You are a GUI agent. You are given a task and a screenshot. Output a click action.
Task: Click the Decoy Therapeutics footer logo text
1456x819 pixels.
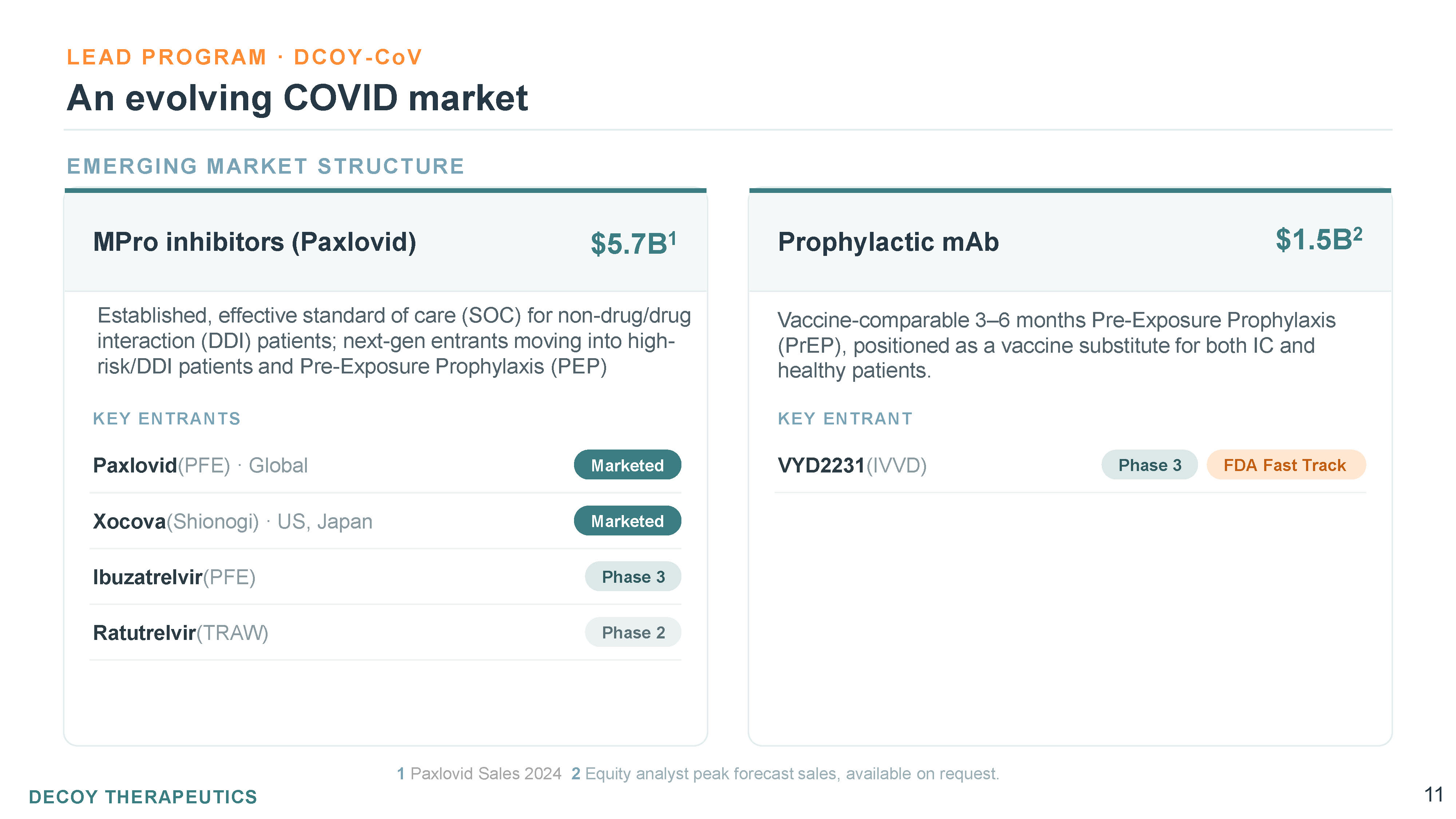[143, 797]
